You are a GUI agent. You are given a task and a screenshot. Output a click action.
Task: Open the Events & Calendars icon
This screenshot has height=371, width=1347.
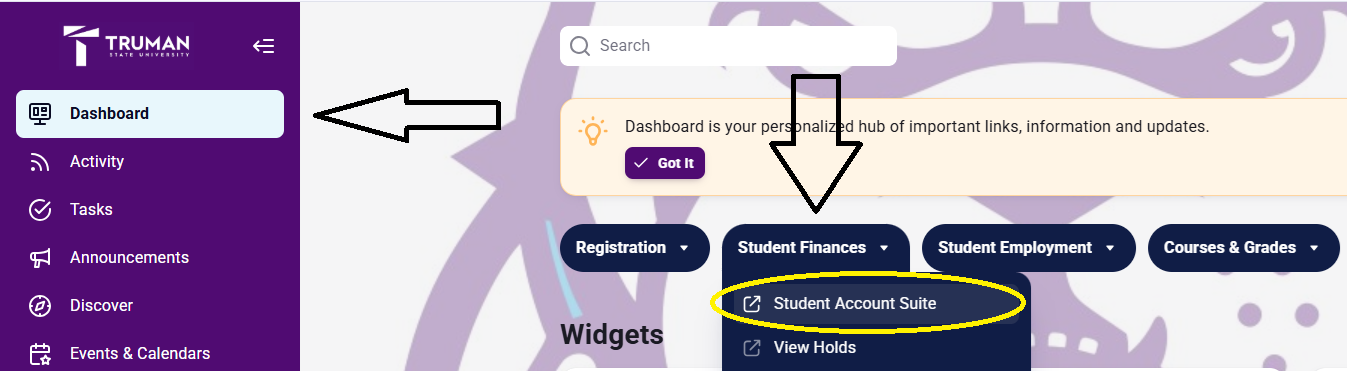pyautogui.click(x=40, y=354)
